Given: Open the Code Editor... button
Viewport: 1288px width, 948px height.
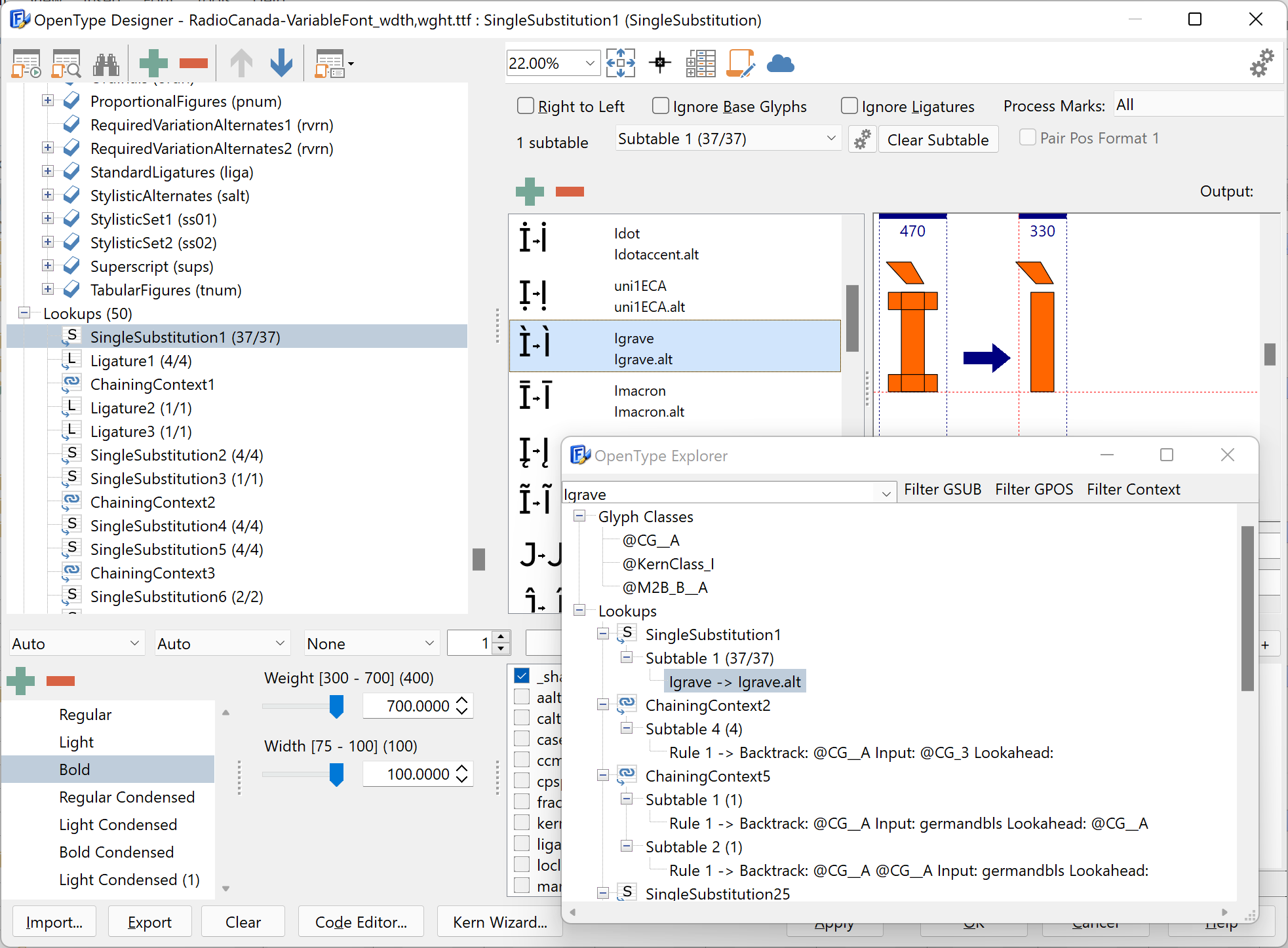Looking at the screenshot, I should click(361, 922).
